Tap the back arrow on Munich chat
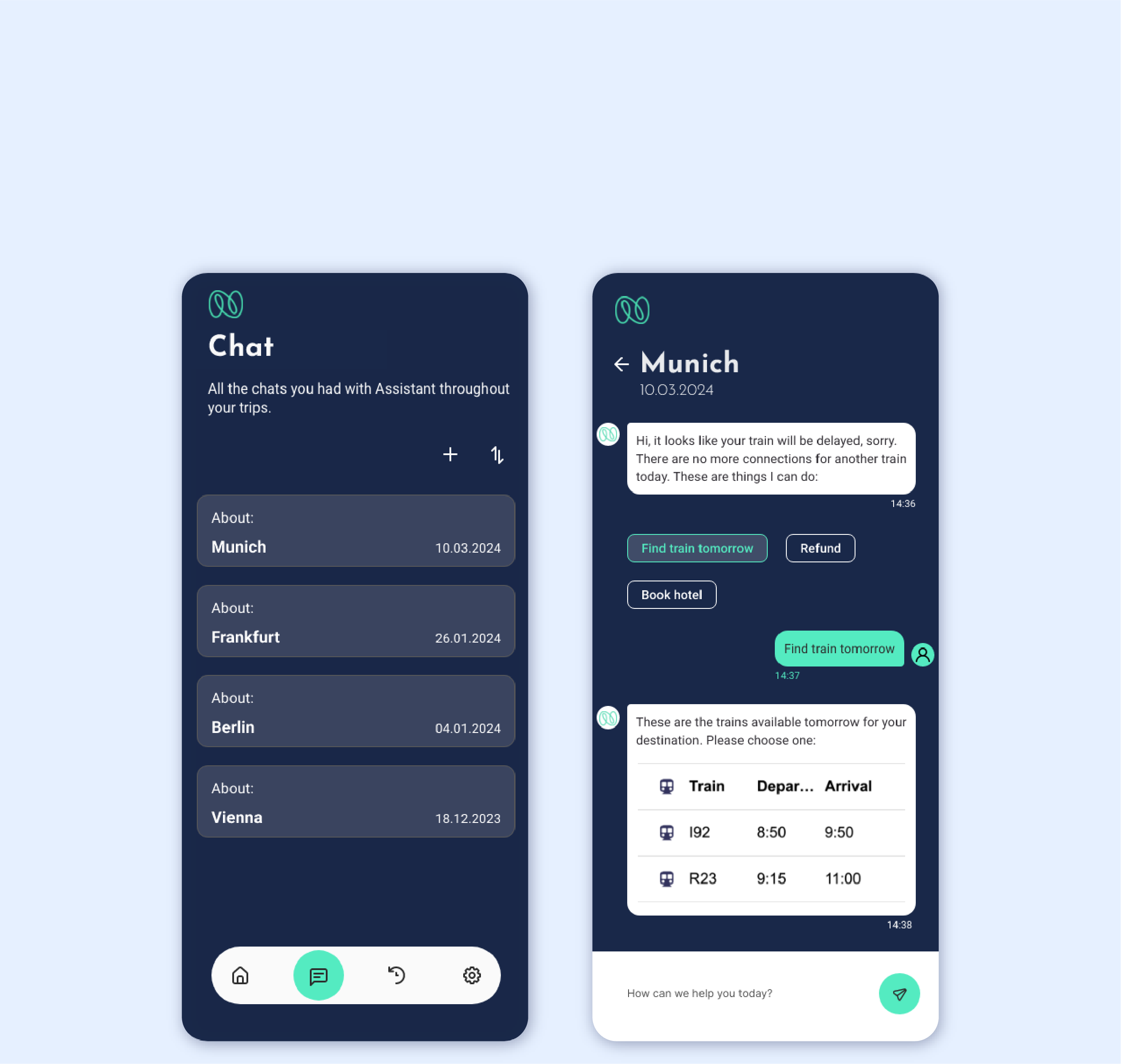 [620, 363]
